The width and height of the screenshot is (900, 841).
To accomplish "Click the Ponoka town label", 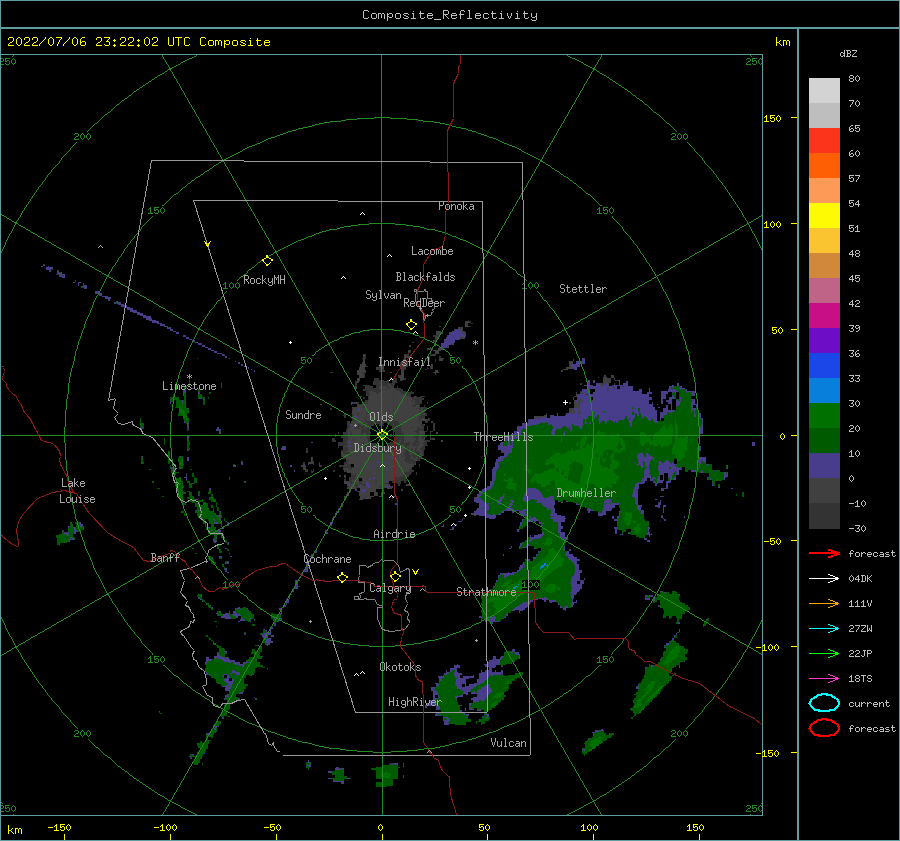I will click(x=456, y=206).
